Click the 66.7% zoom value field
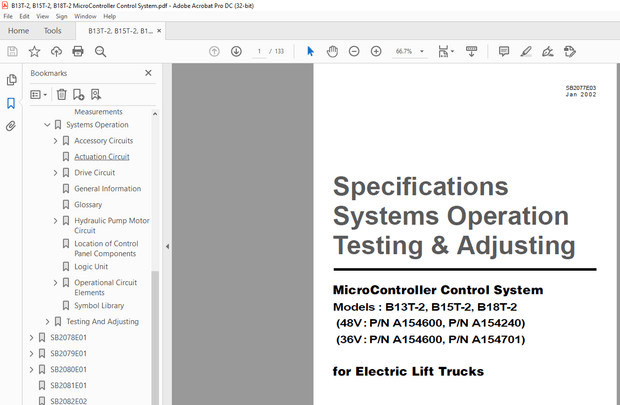The height and width of the screenshot is (405, 620). click(x=404, y=51)
